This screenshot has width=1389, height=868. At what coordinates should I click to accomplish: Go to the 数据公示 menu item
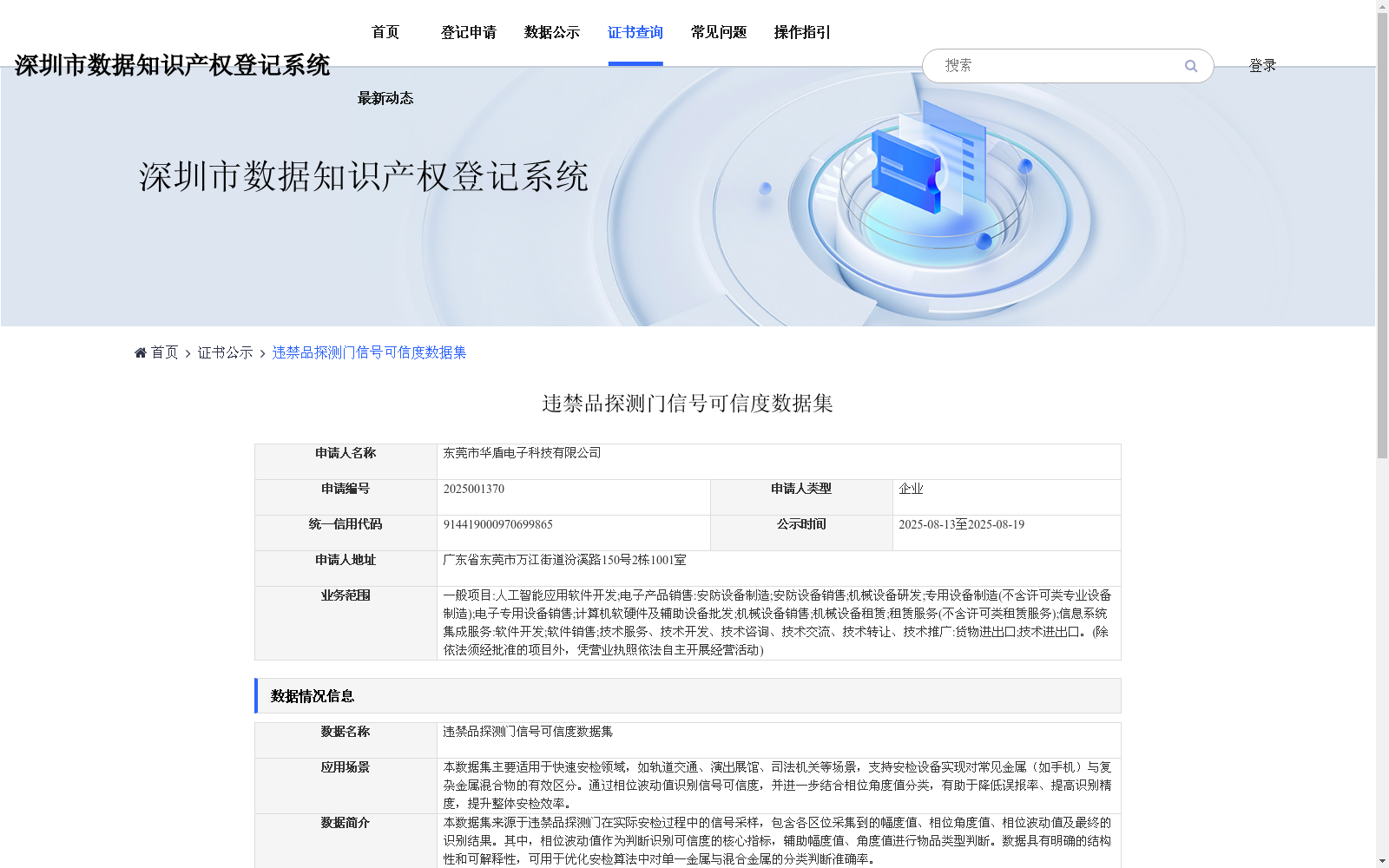point(552,32)
